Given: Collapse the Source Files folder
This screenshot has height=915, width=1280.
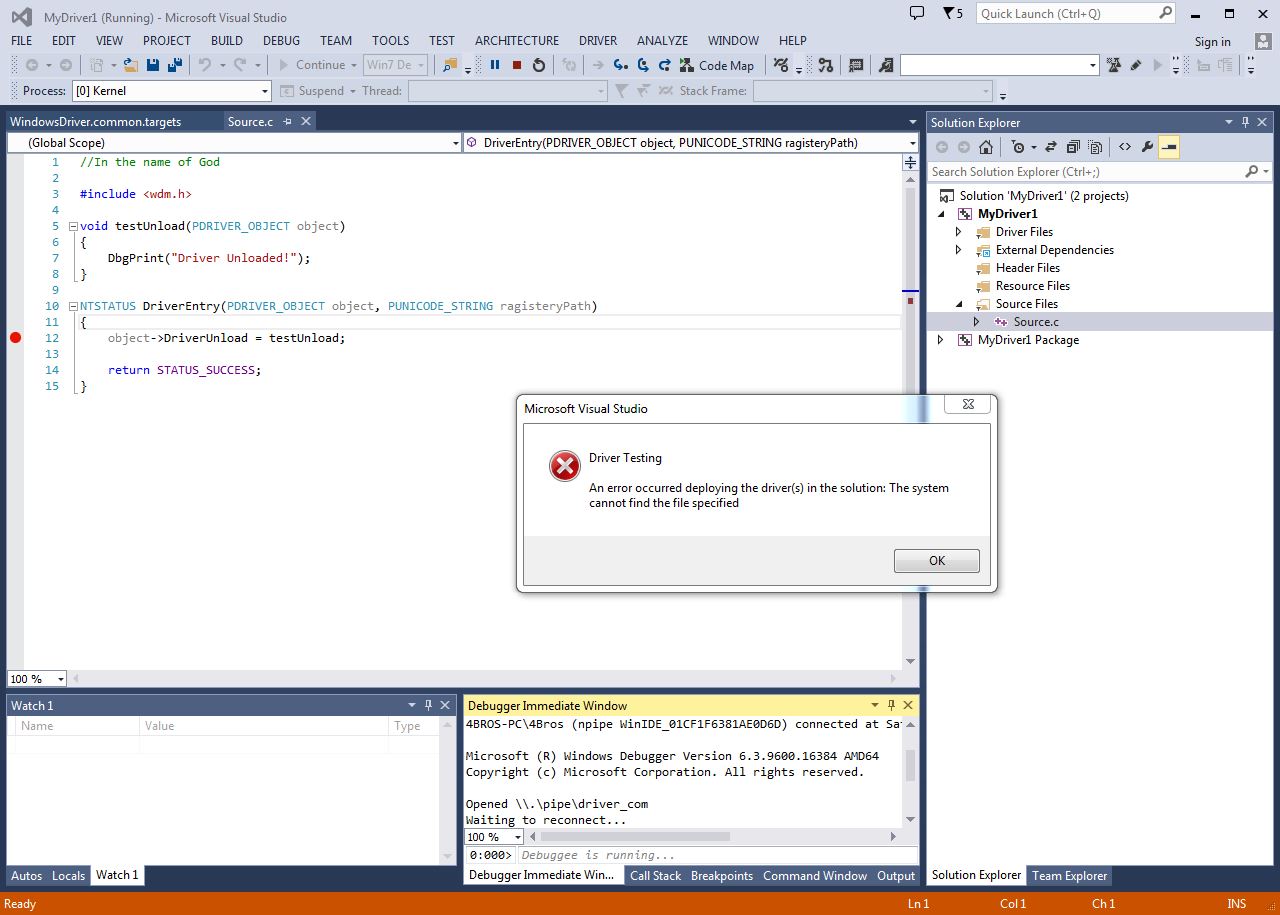Looking at the screenshot, I should 959,304.
